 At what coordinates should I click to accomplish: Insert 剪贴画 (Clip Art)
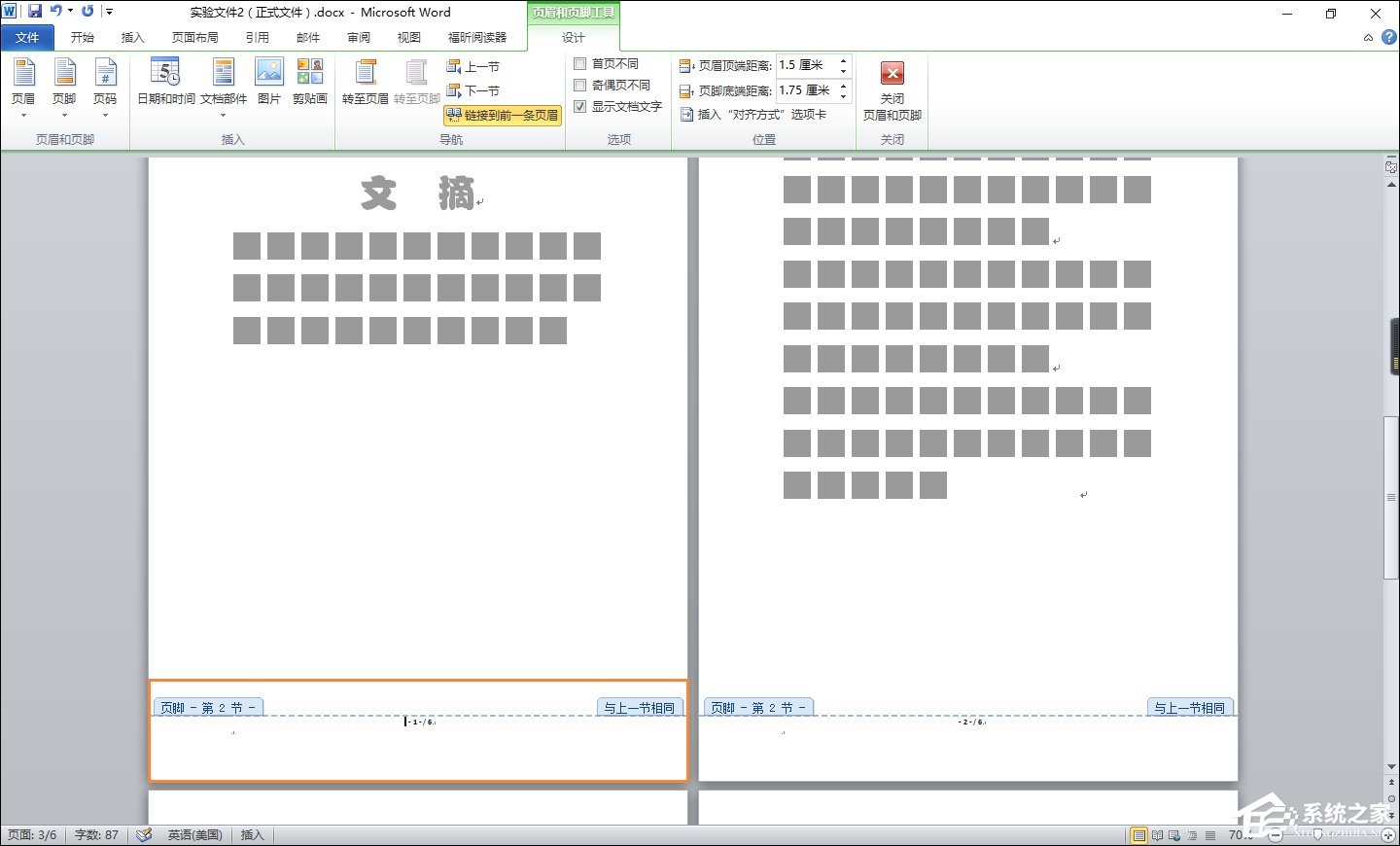[x=310, y=82]
